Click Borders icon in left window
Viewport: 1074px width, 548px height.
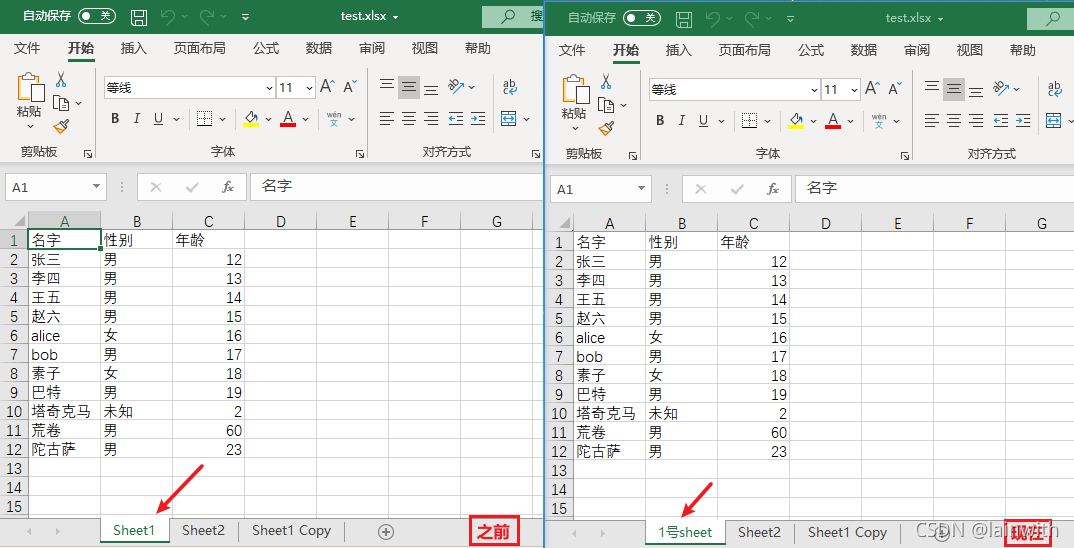click(204, 119)
